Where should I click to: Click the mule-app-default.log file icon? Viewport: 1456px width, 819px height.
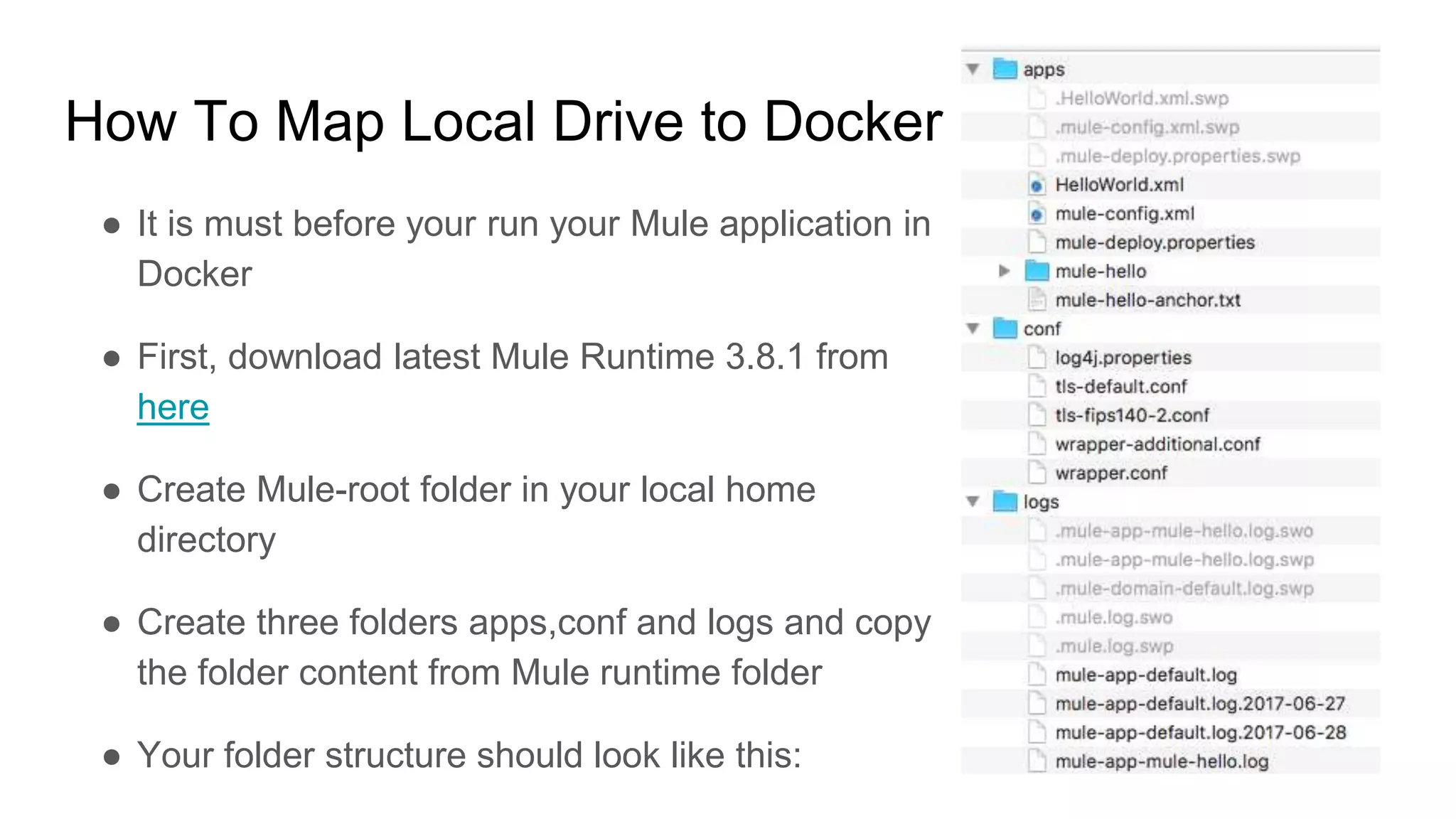pos(1037,675)
